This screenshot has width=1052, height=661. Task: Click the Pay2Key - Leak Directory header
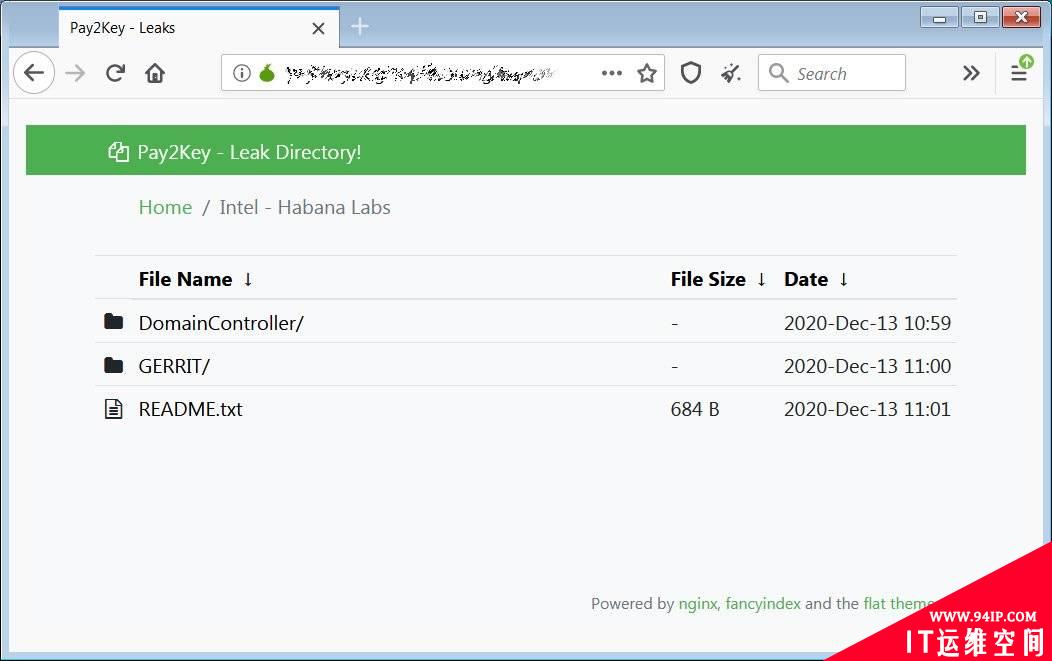pos(249,152)
